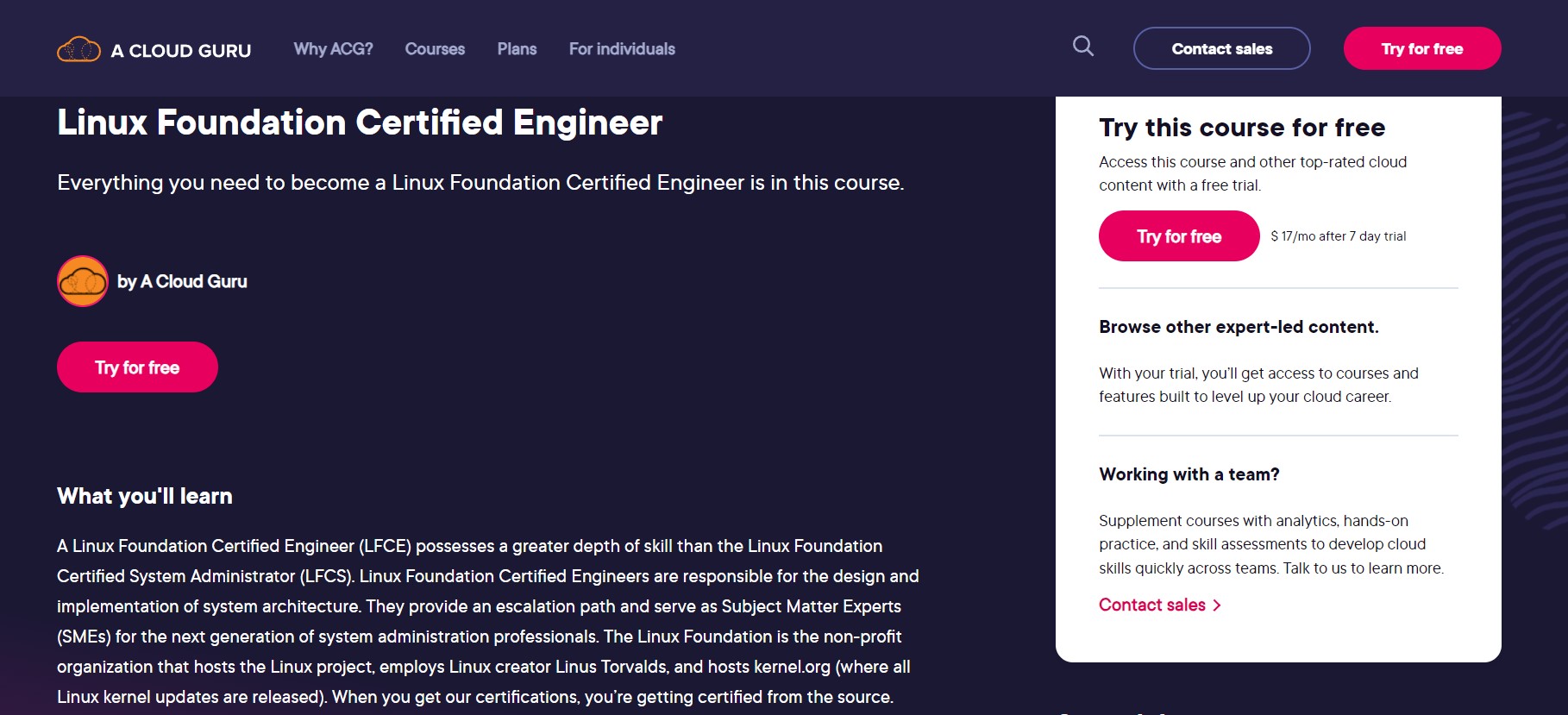Go to Plans in the navigation bar
1568x715 pixels.
pos(517,49)
